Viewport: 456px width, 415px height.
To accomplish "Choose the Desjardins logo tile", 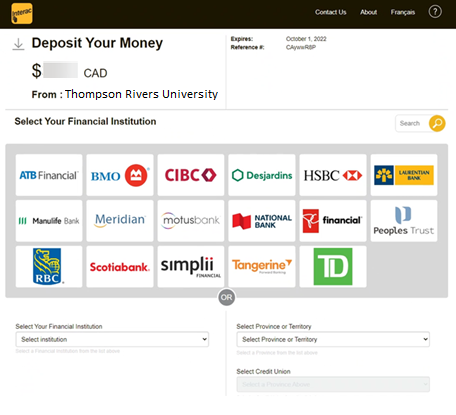I will (262, 175).
